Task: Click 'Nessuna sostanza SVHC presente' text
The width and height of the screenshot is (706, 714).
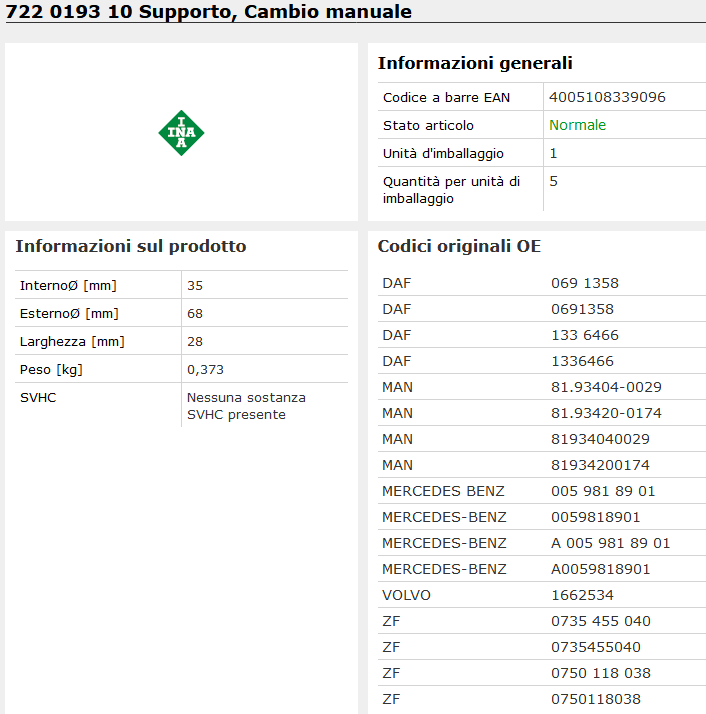Action: [246, 406]
